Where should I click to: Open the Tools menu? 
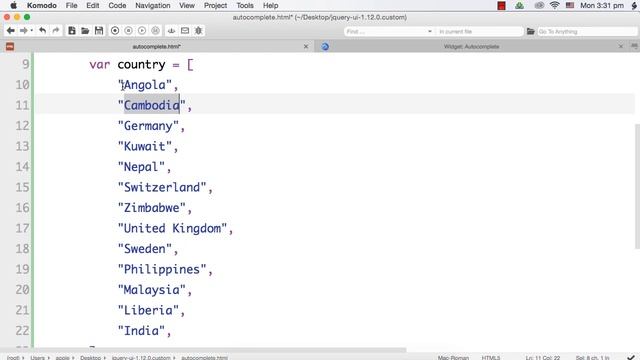(245, 5)
